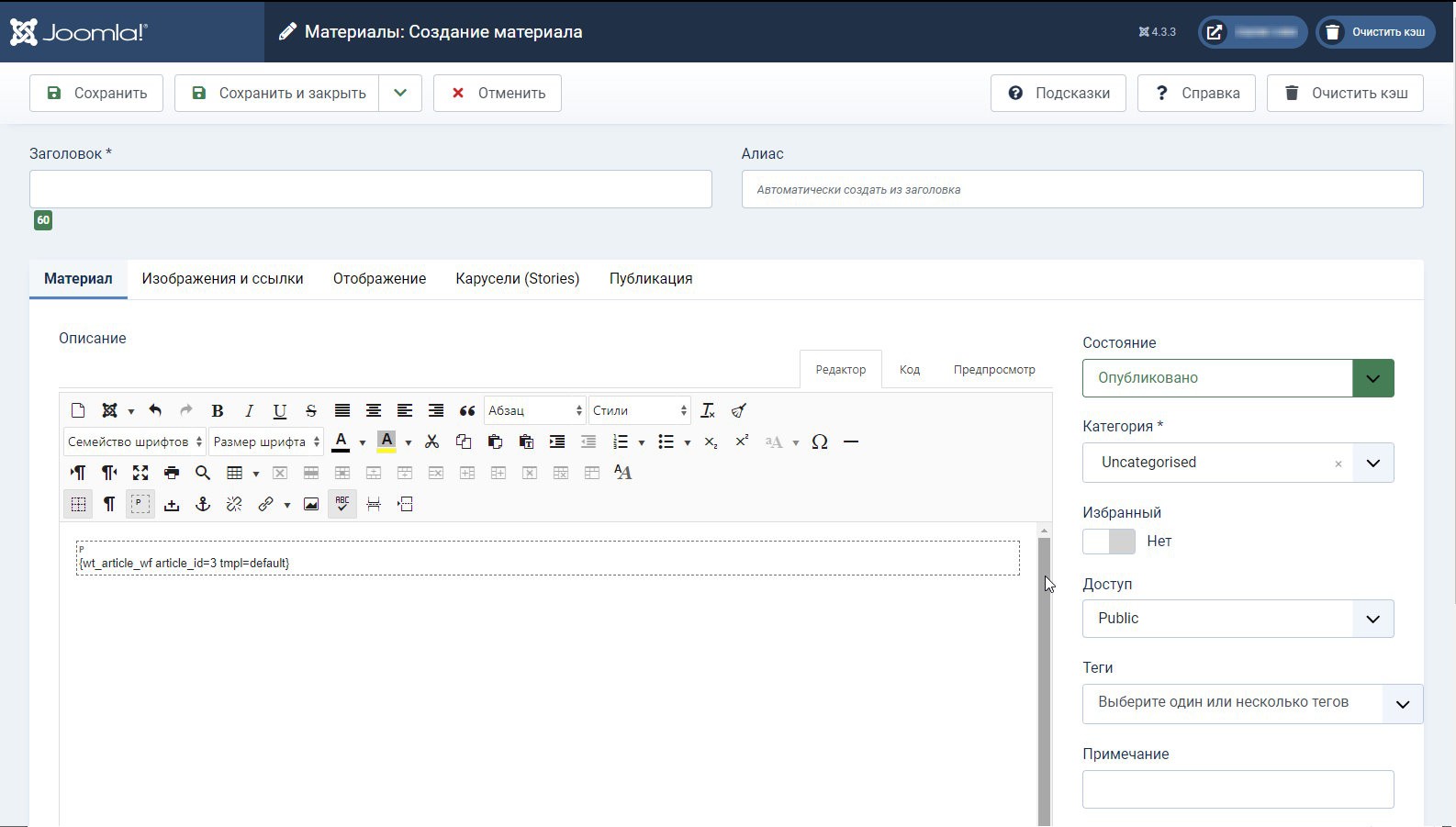Open the text highlight background color picker
Screen dimensions: 1456x827
point(408,442)
